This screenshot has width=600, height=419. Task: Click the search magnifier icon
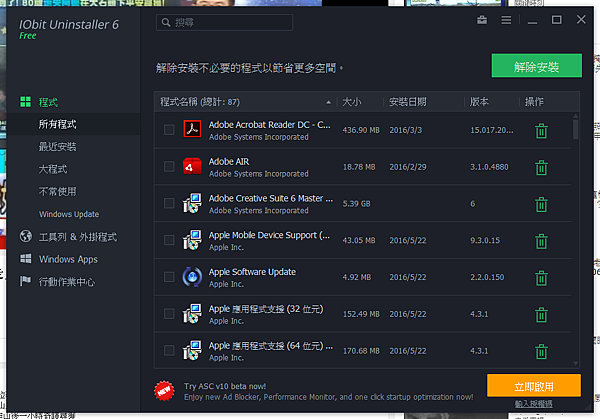click(x=166, y=22)
